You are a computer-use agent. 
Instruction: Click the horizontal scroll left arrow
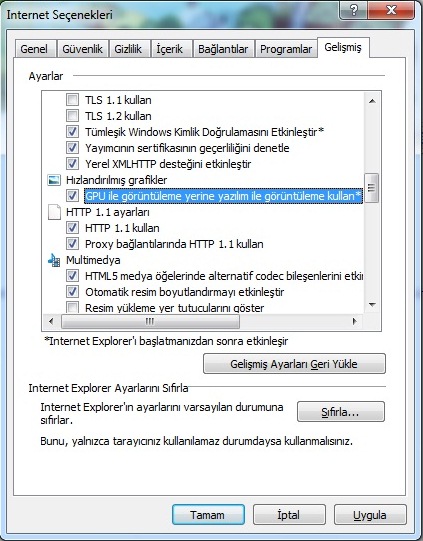pos(51,322)
